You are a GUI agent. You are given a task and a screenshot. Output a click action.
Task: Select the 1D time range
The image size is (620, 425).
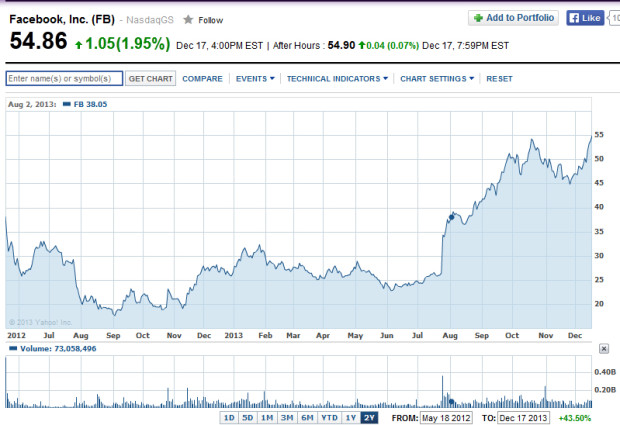pos(229,418)
